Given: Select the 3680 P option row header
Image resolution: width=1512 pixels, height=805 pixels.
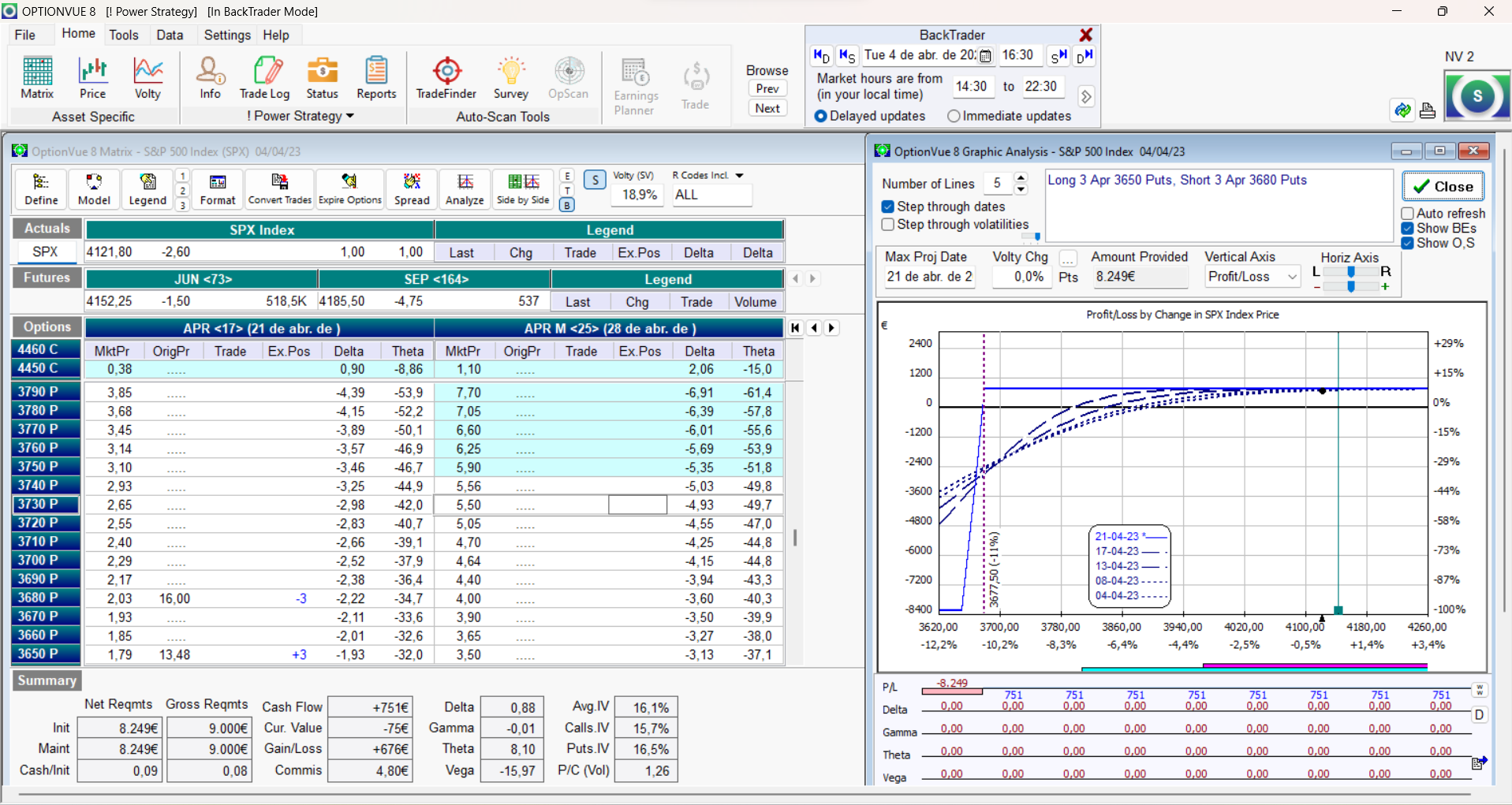Looking at the screenshot, I should pyautogui.click(x=47, y=598).
